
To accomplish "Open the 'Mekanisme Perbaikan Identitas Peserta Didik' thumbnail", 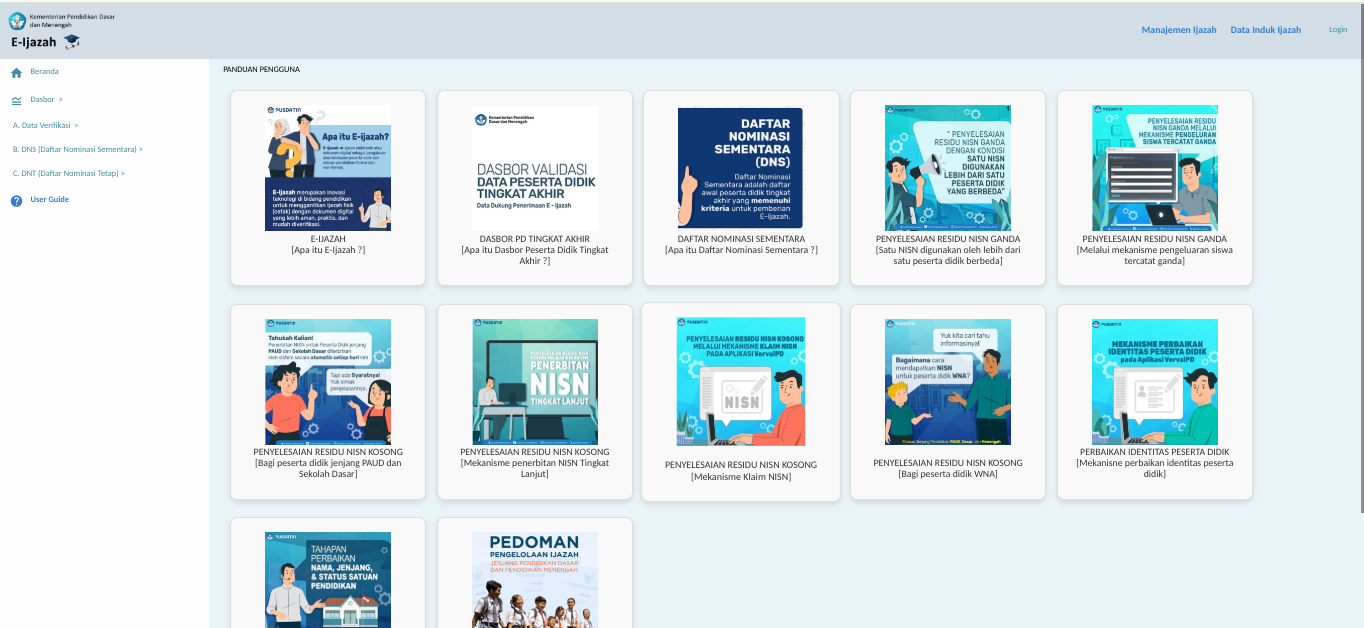I will 1155,382.
